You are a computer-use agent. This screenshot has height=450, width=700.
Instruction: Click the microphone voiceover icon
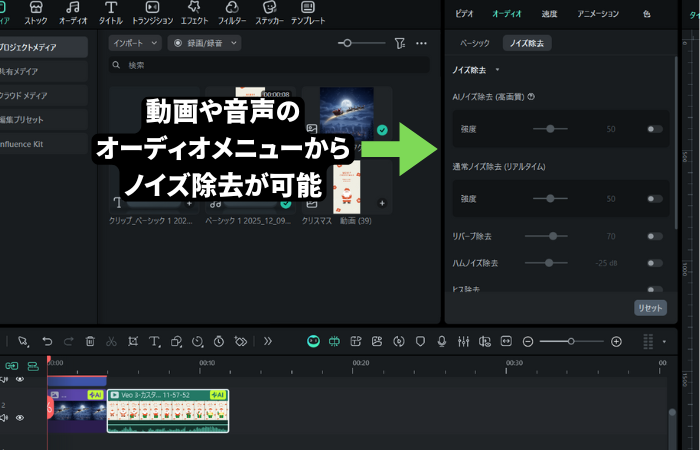tap(442, 342)
